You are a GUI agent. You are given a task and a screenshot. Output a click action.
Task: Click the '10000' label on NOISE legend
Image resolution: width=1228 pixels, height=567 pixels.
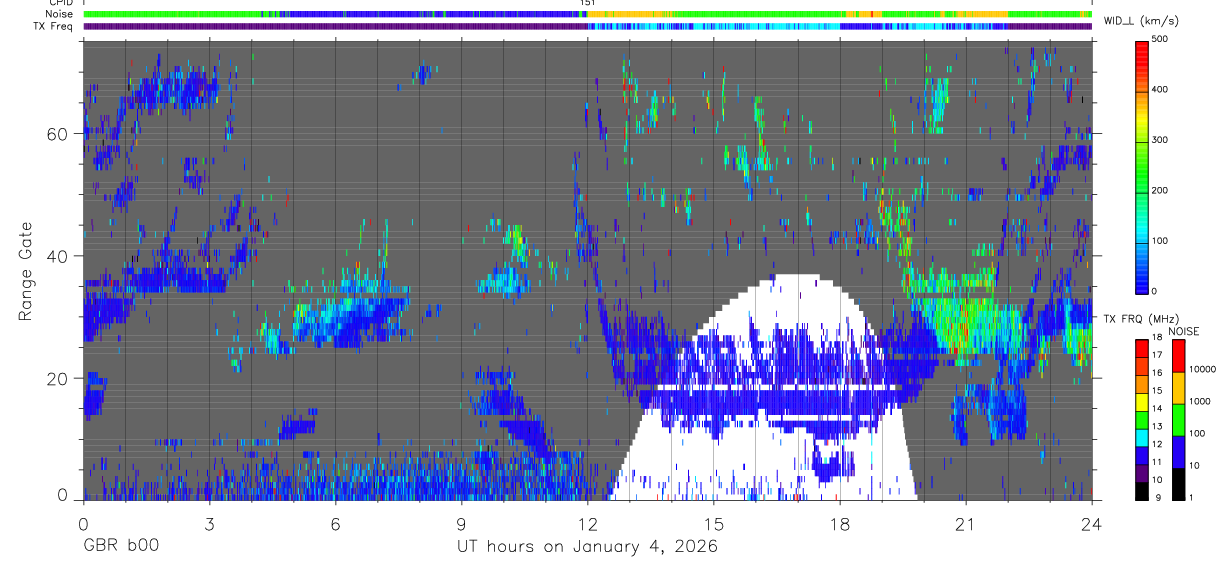[1202, 369]
